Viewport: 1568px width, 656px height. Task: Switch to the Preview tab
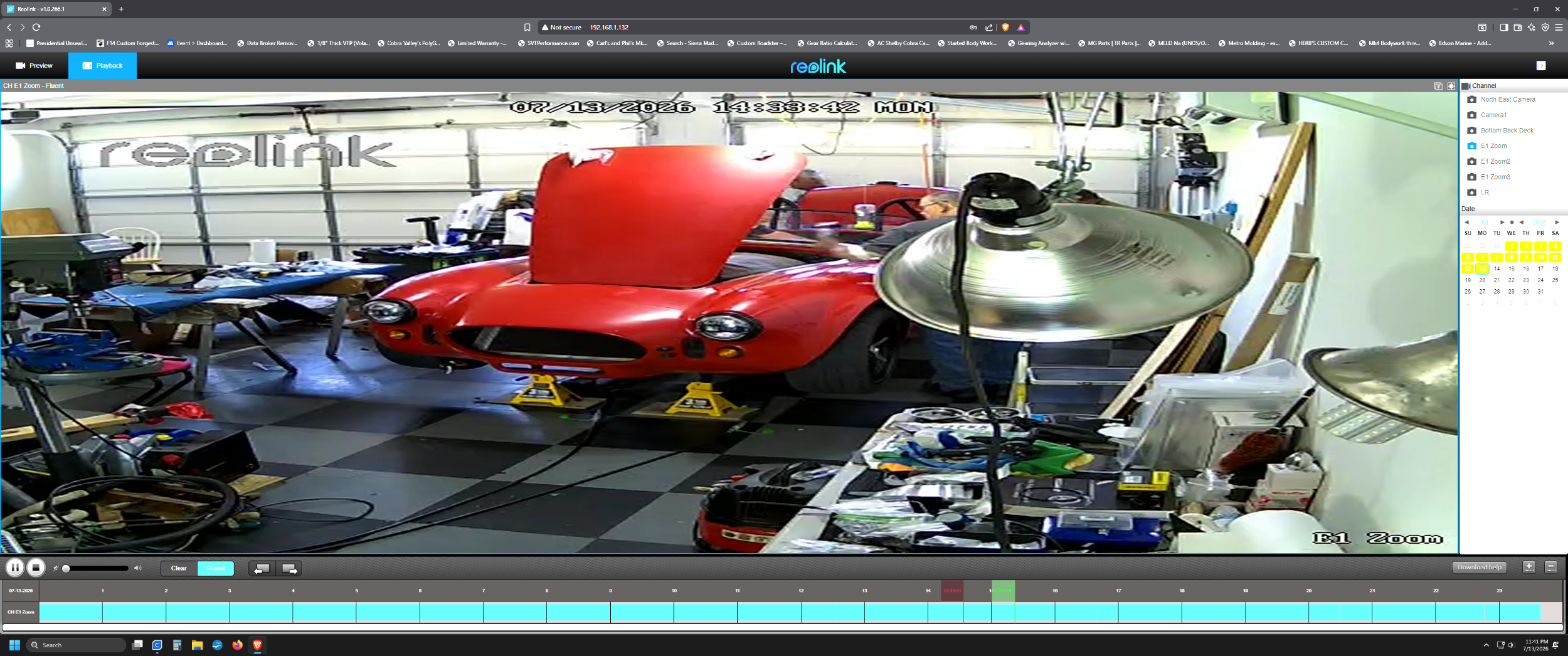pyautogui.click(x=34, y=65)
